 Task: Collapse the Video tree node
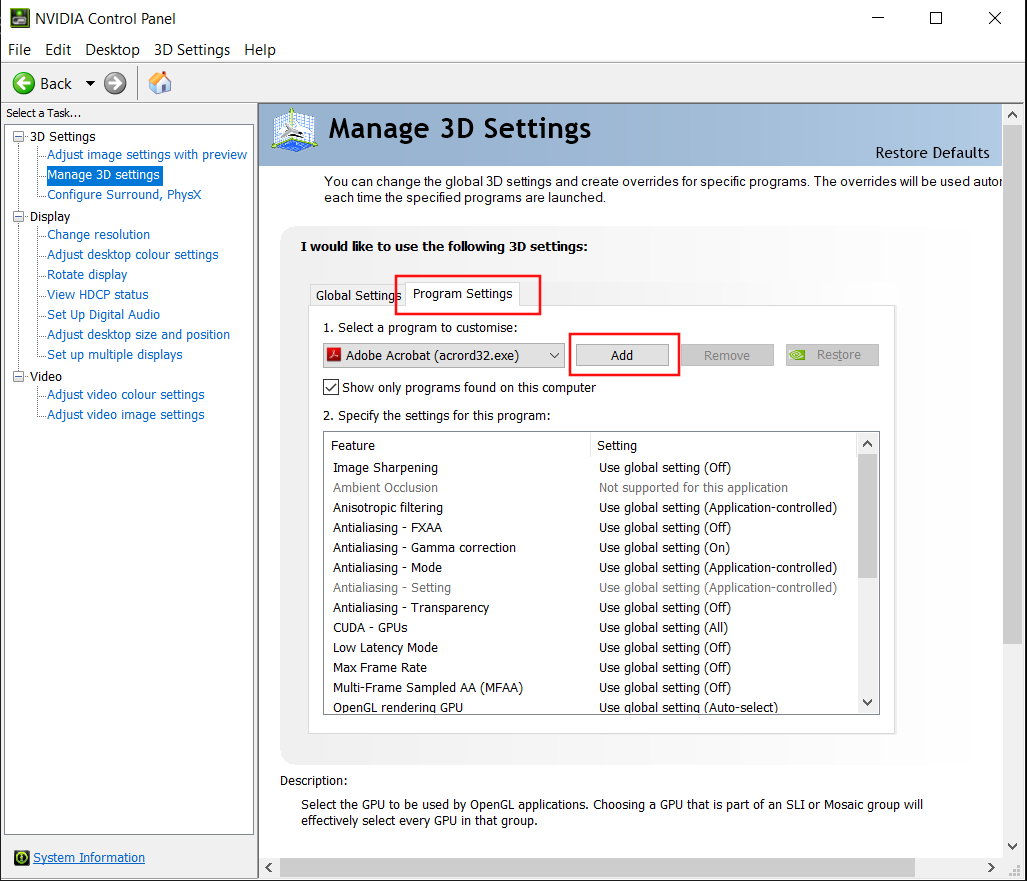tap(18, 376)
